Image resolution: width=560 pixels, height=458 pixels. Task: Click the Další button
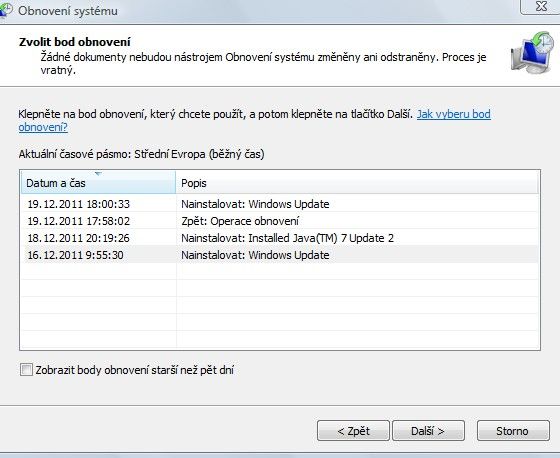pyautogui.click(x=428, y=431)
